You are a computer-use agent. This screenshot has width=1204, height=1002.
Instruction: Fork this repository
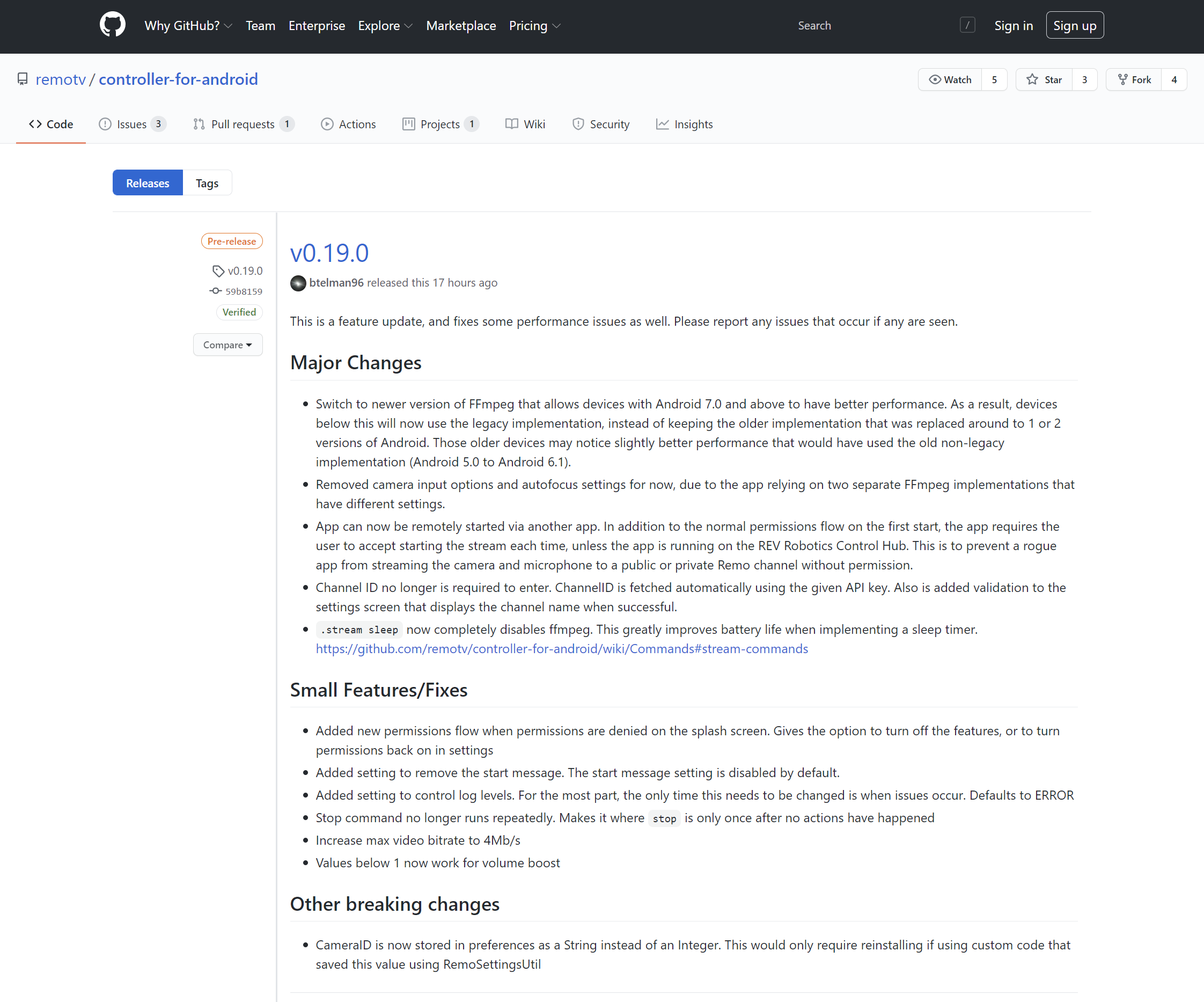point(1134,80)
